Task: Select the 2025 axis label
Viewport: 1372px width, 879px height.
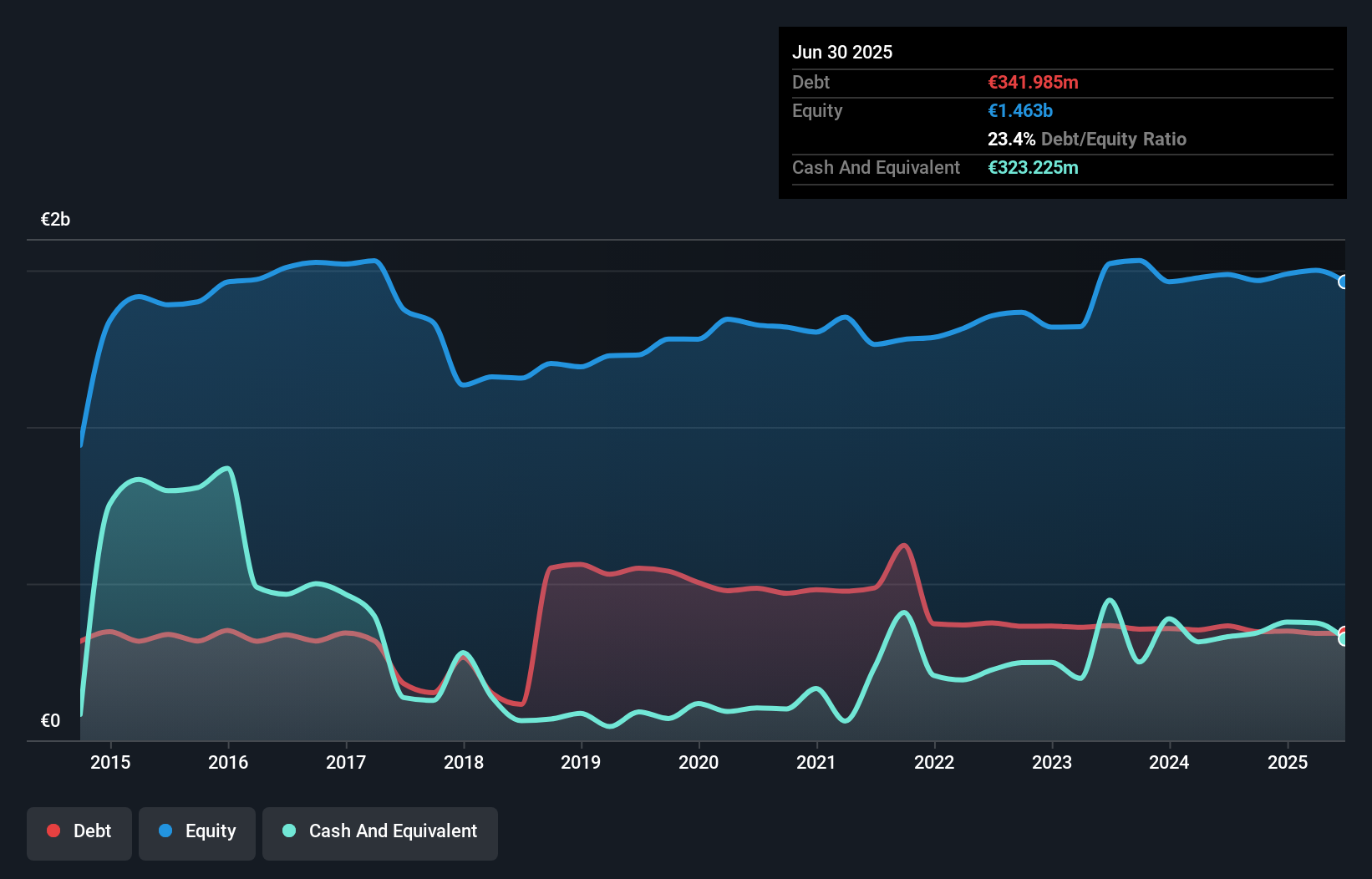Action: pos(1288,762)
